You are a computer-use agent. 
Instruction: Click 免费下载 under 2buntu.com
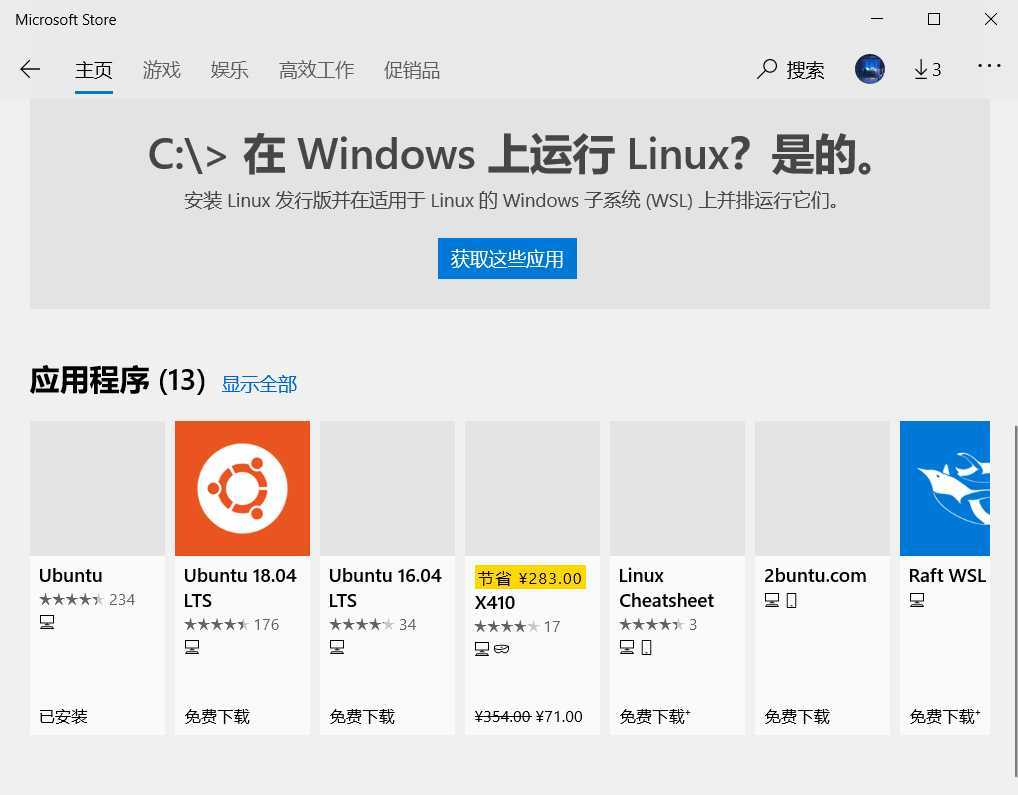tap(797, 716)
